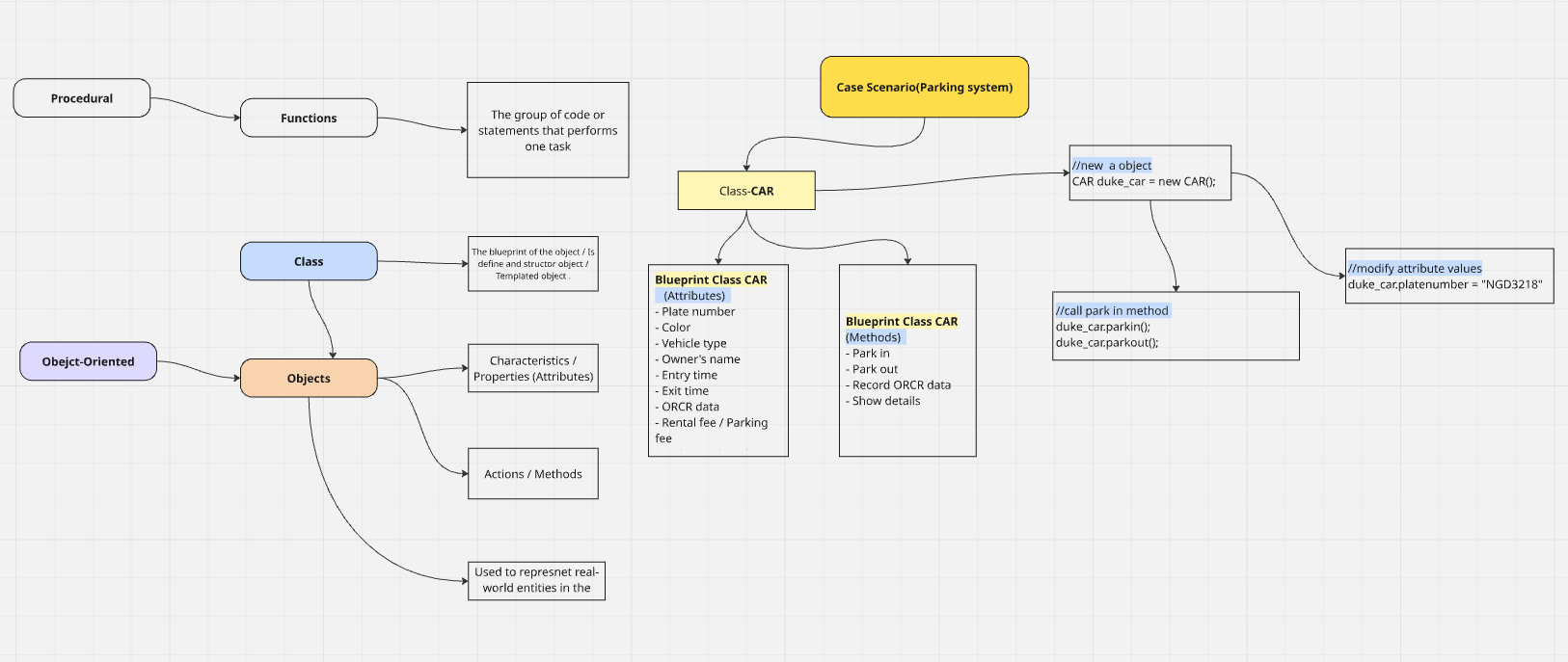Viewport: 1568px width, 662px height.
Task: Click the 'Color' attribute line
Action: click(x=673, y=328)
